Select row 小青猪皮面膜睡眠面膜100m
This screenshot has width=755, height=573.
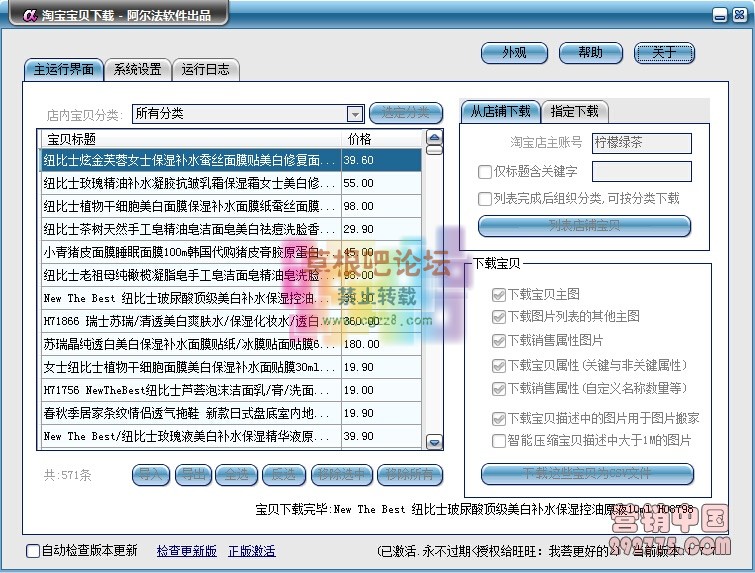(x=231, y=252)
